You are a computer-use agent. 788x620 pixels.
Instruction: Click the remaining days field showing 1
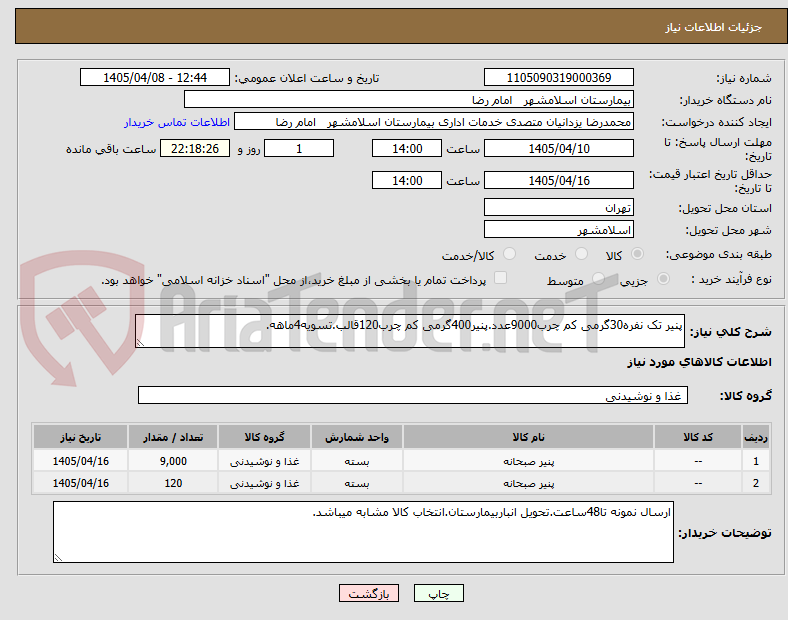point(299,149)
